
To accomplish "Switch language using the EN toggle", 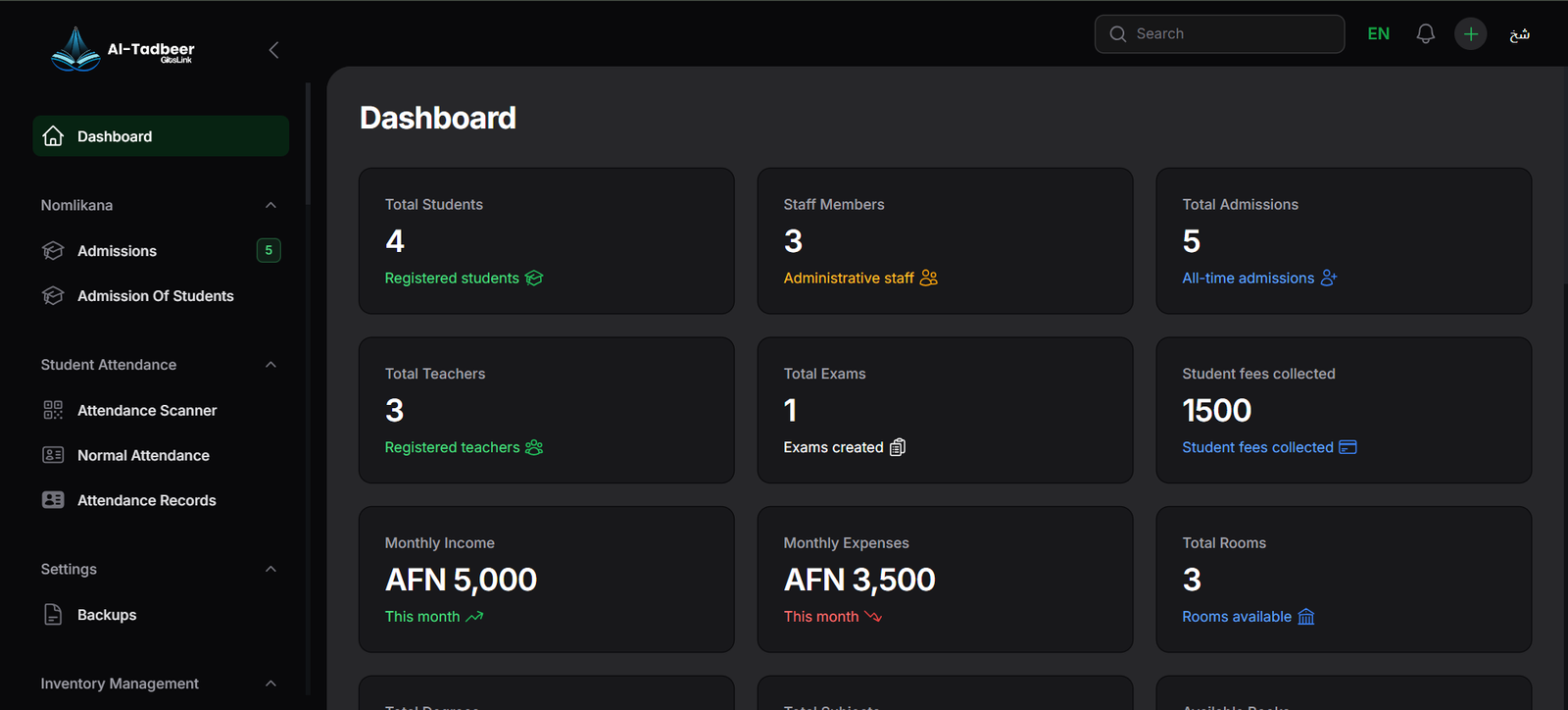I will (1378, 34).
